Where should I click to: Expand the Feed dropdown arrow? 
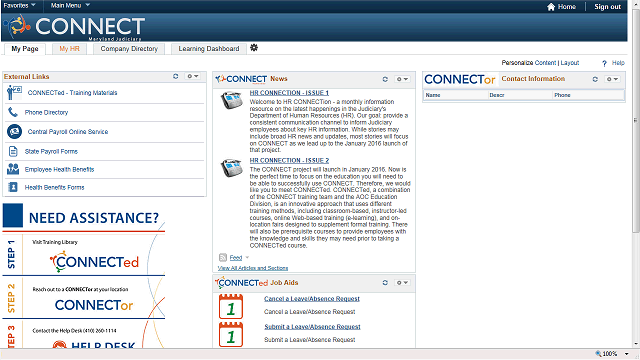click(247, 258)
